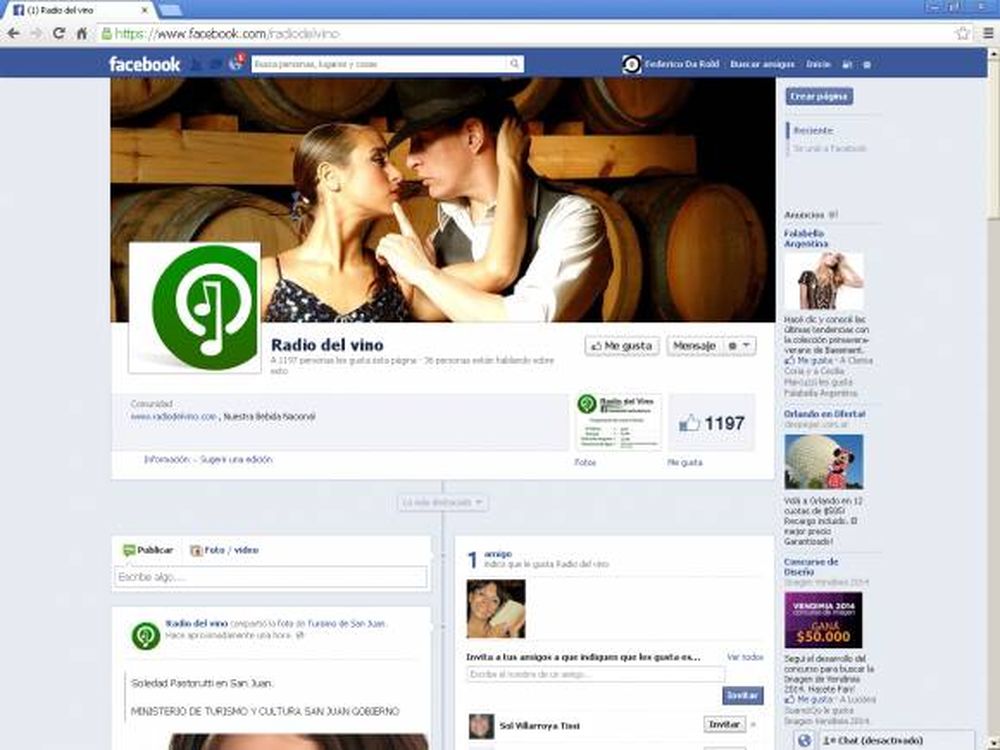Go back with the browser back arrow

coord(13,33)
